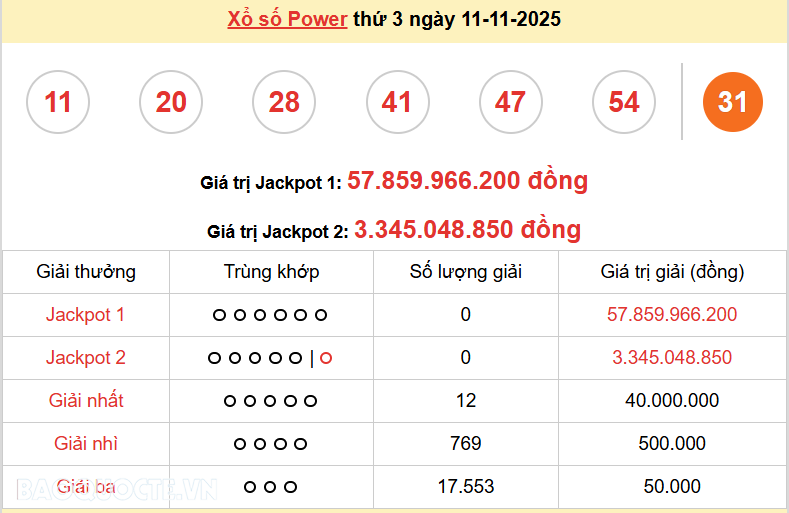Click the number 41 lottery ball
The width and height of the screenshot is (789, 513).
coord(397,102)
